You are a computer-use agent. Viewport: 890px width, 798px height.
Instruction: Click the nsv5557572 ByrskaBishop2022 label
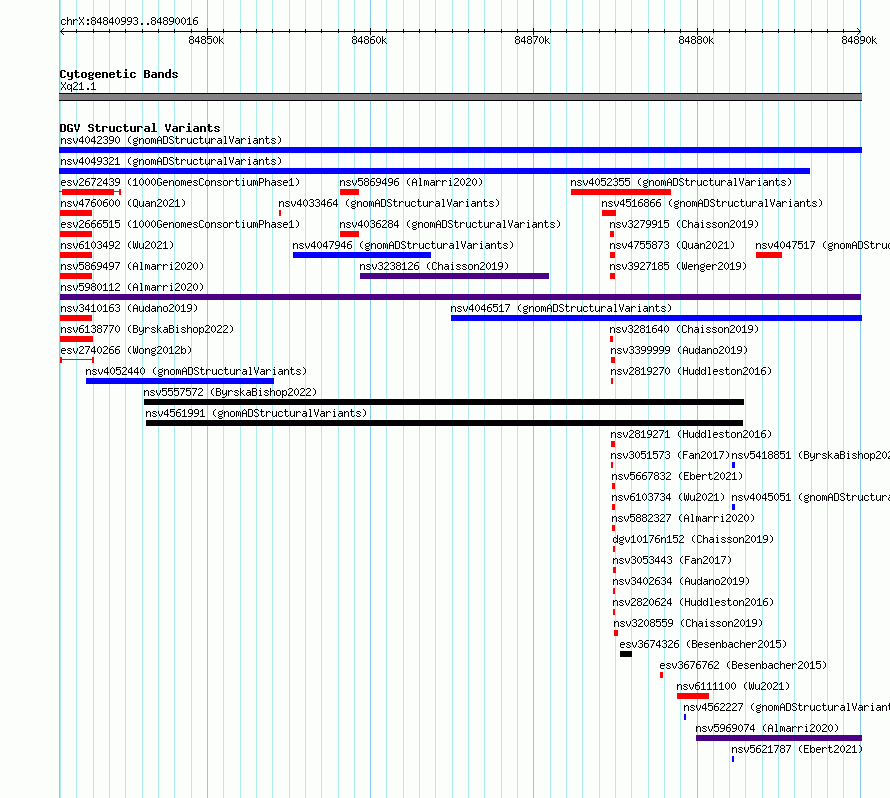pos(230,392)
